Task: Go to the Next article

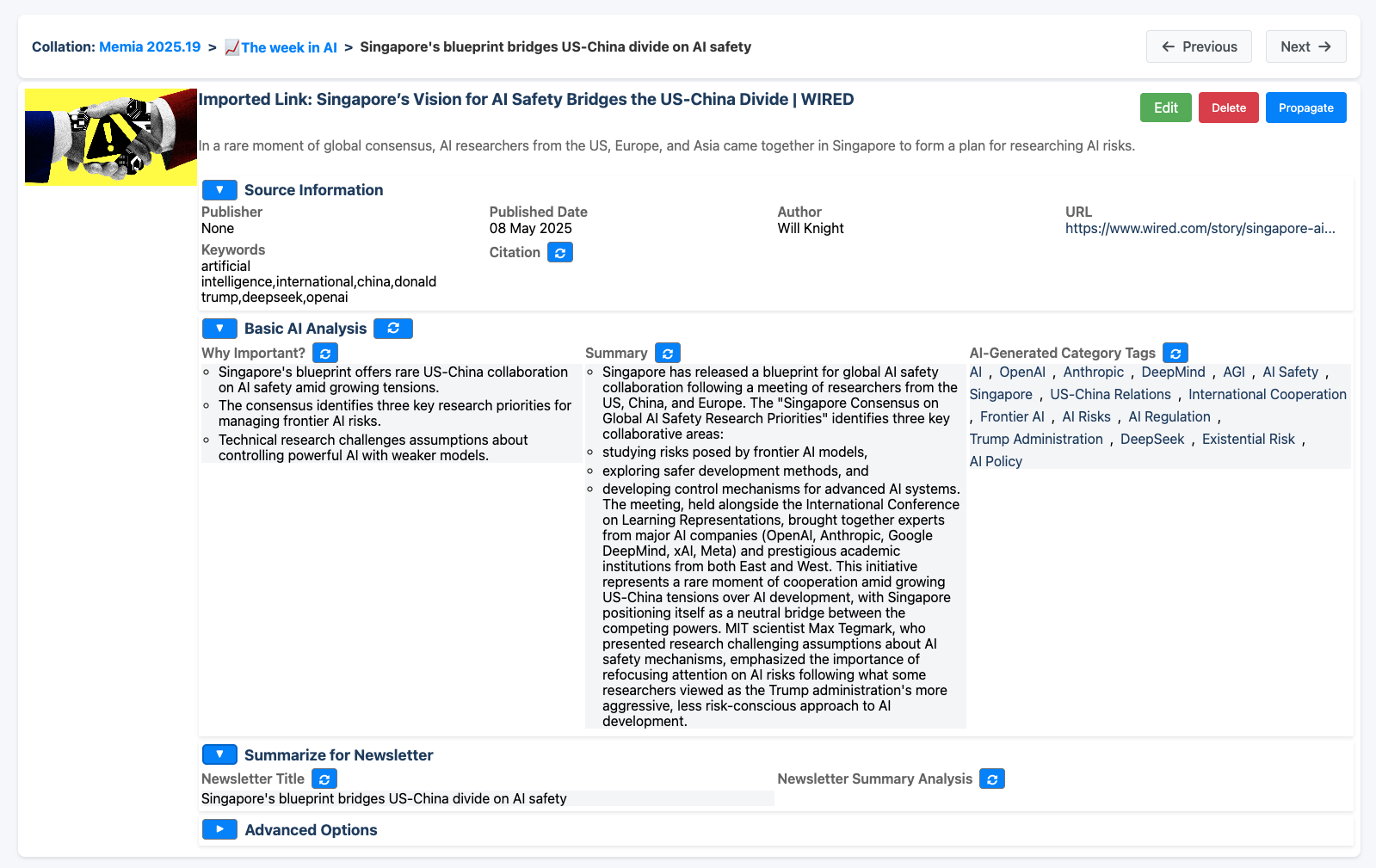Action: [x=1305, y=47]
